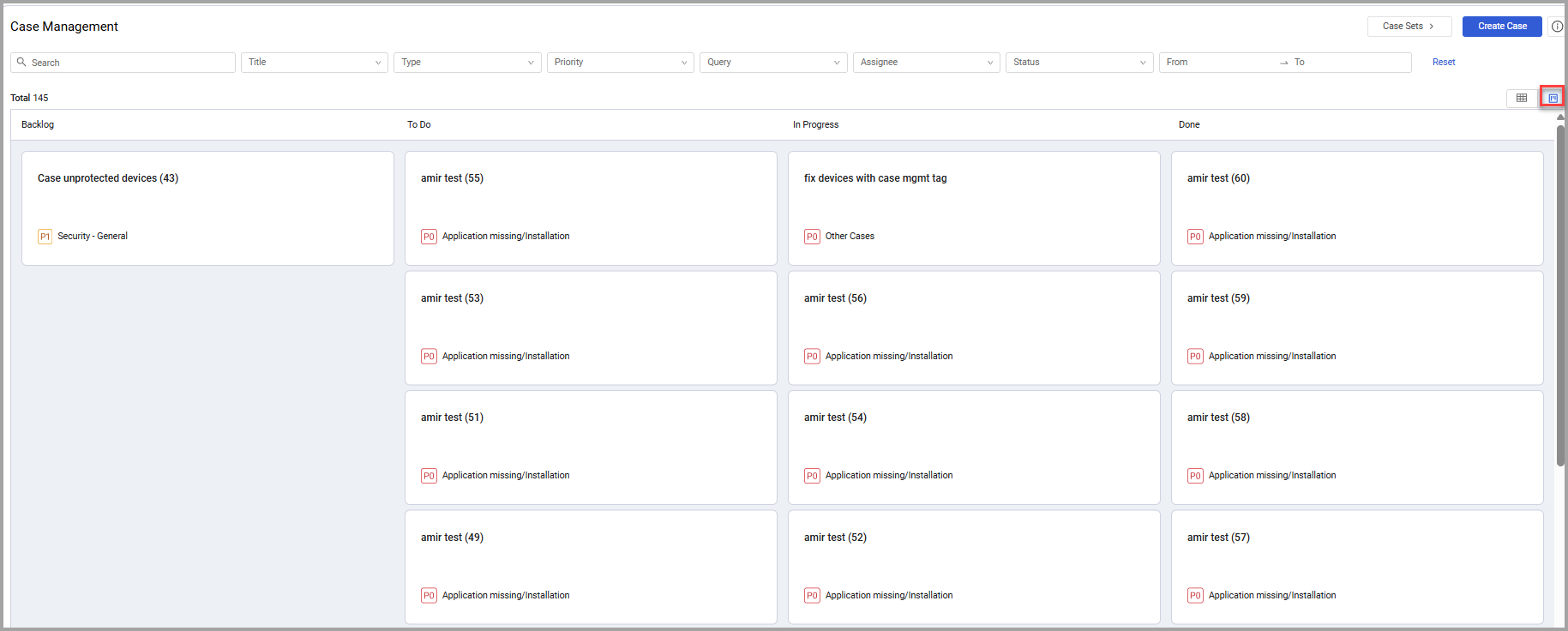Open amir test (59) card title
Viewport: 1568px width, 631px height.
(1218, 298)
